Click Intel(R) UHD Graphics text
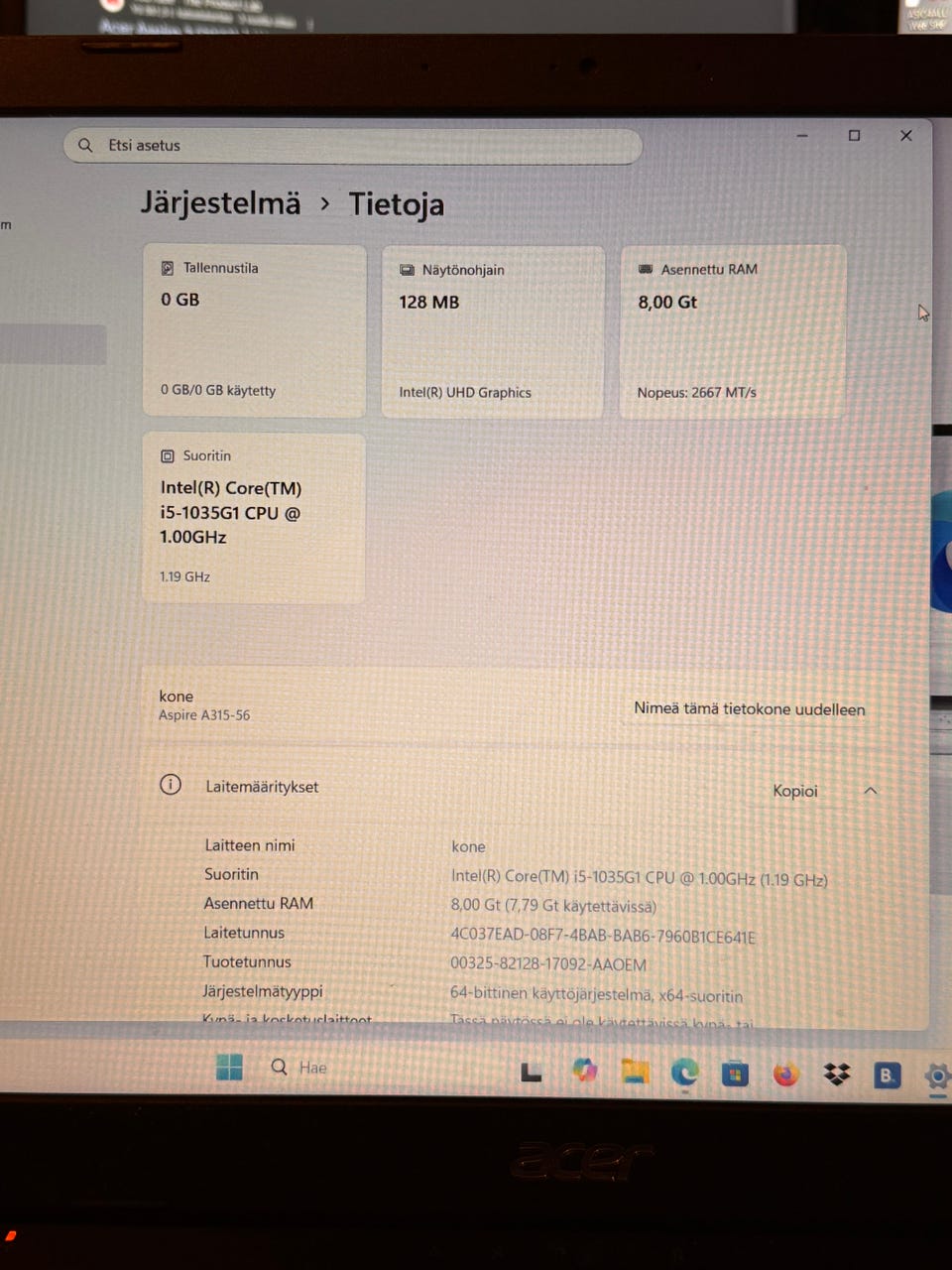The image size is (952, 1270). 465,393
